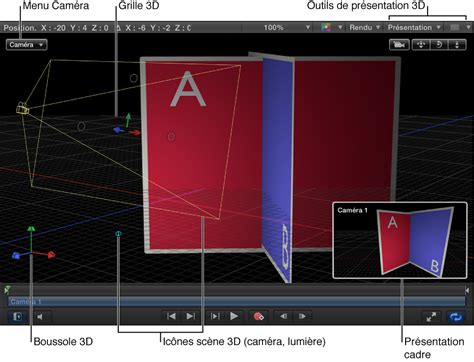The image size is (474, 362).
Task: Click the green play range In marker
Action: click(7, 290)
